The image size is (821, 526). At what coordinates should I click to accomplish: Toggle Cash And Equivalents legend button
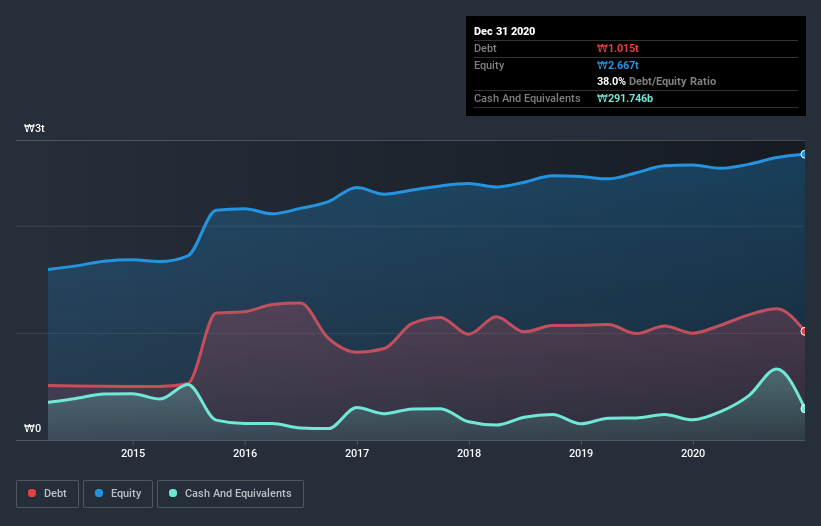230,494
